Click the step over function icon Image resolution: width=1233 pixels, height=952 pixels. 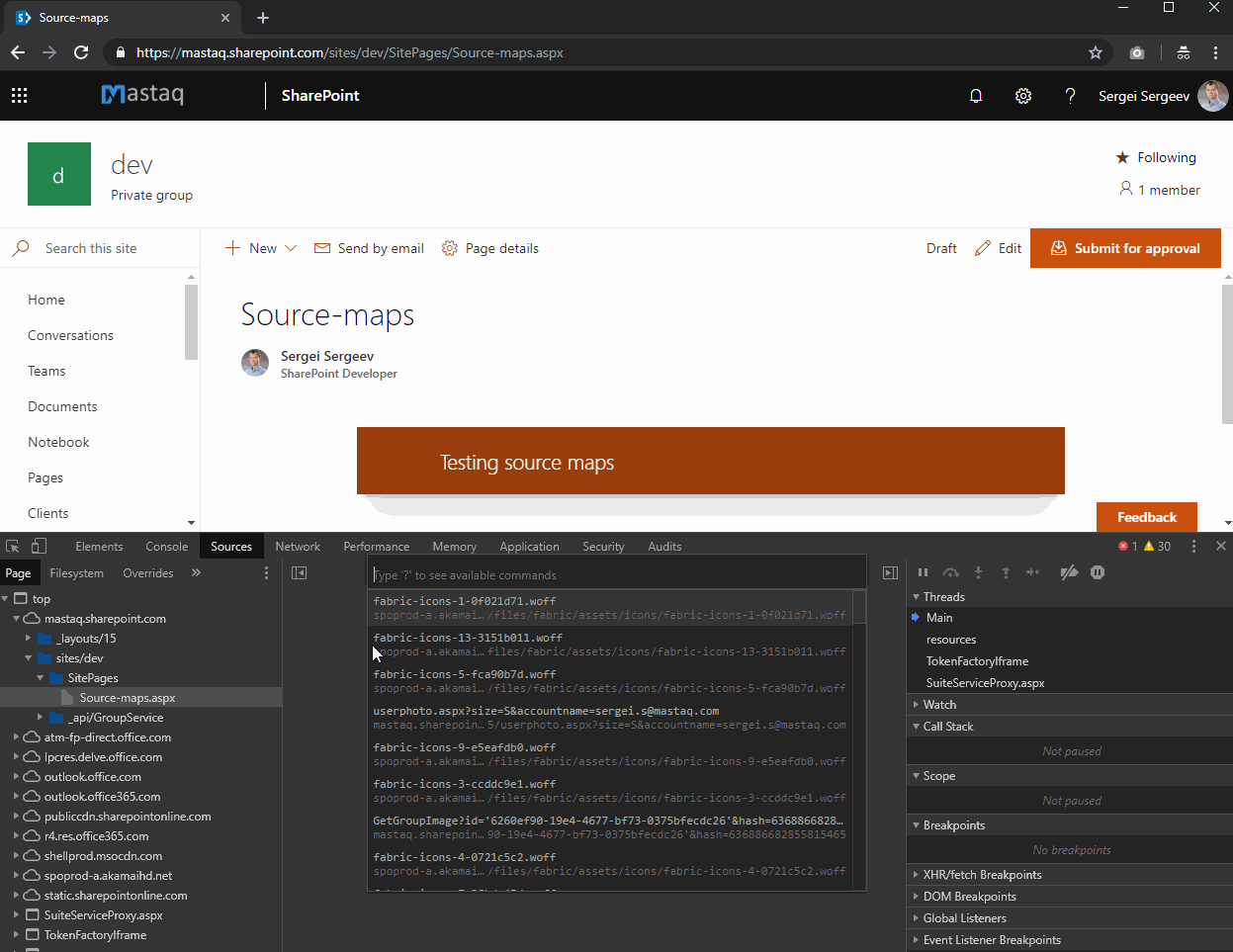(950, 572)
